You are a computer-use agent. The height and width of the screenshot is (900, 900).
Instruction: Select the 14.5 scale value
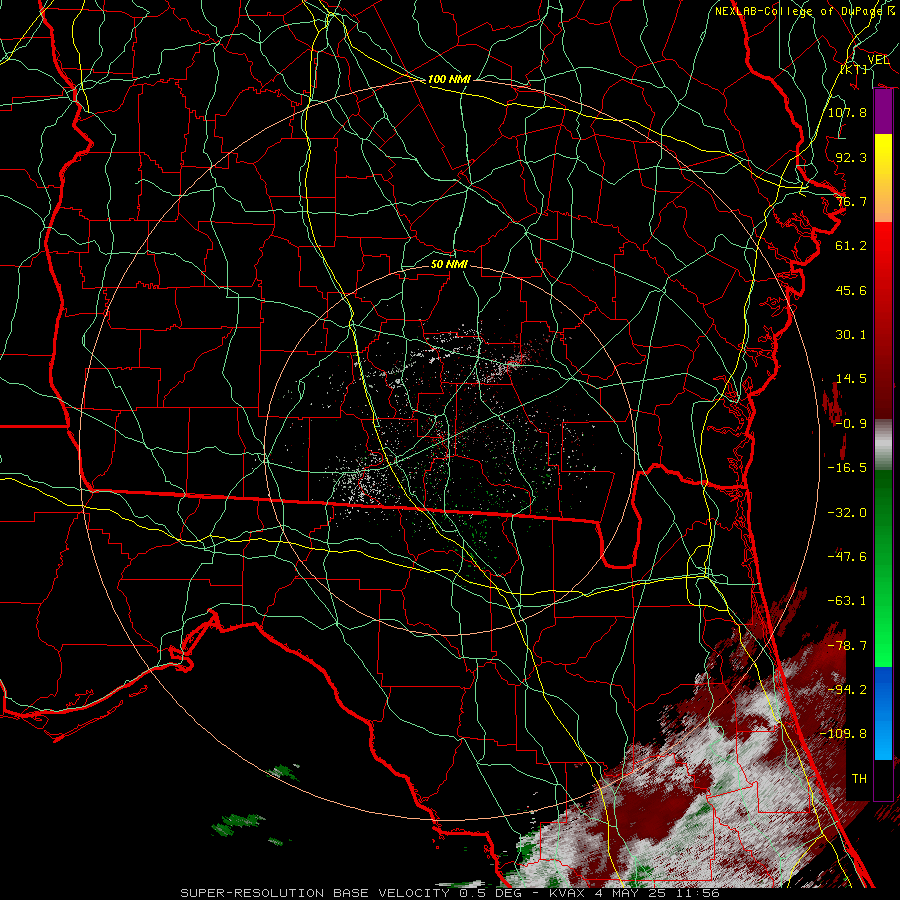pyautogui.click(x=851, y=379)
